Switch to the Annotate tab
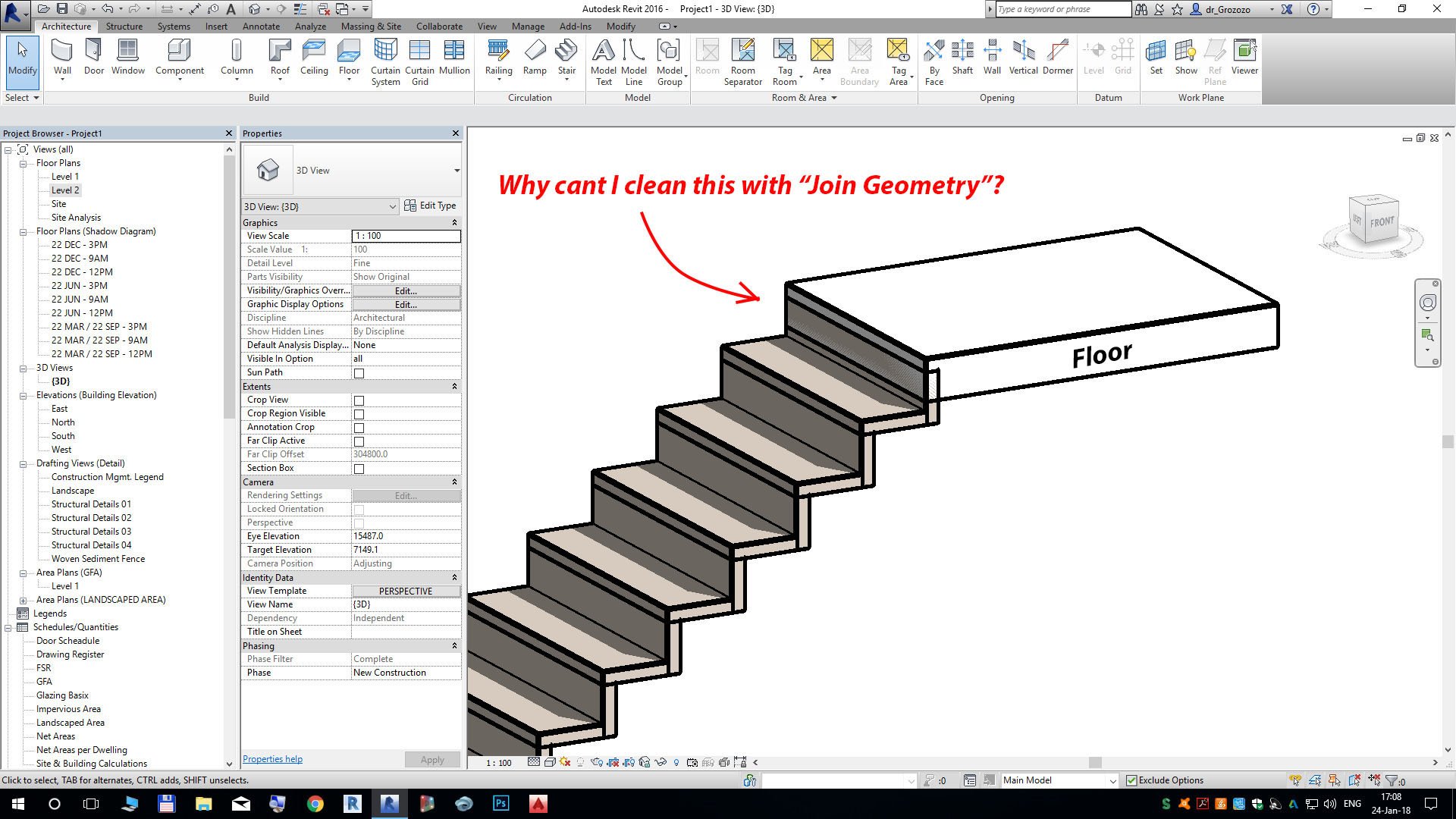Image resolution: width=1456 pixels, height=819 pixels. pyautogui.click(x=261, y=27)
